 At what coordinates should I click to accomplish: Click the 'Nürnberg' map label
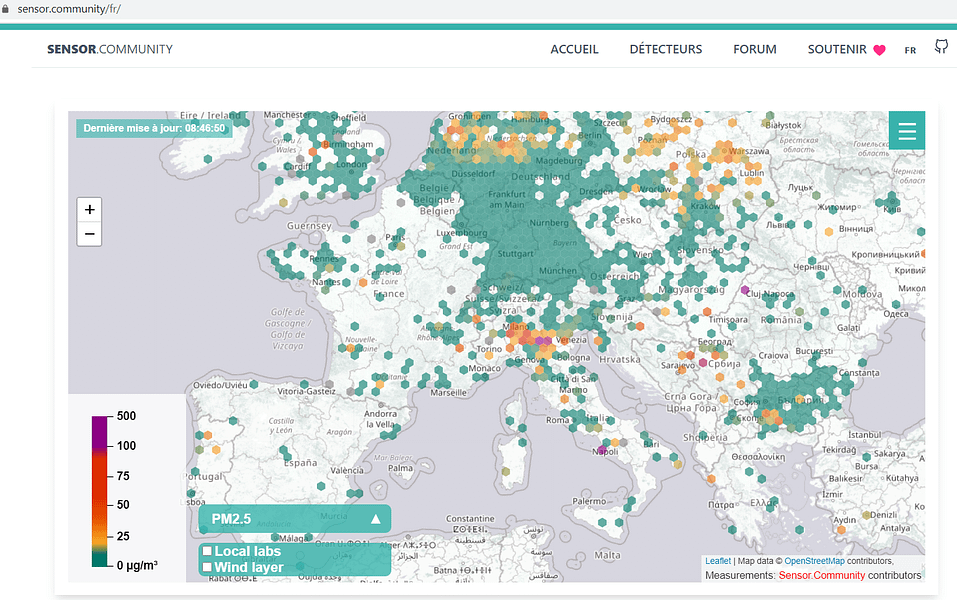[x=549, y=223]
